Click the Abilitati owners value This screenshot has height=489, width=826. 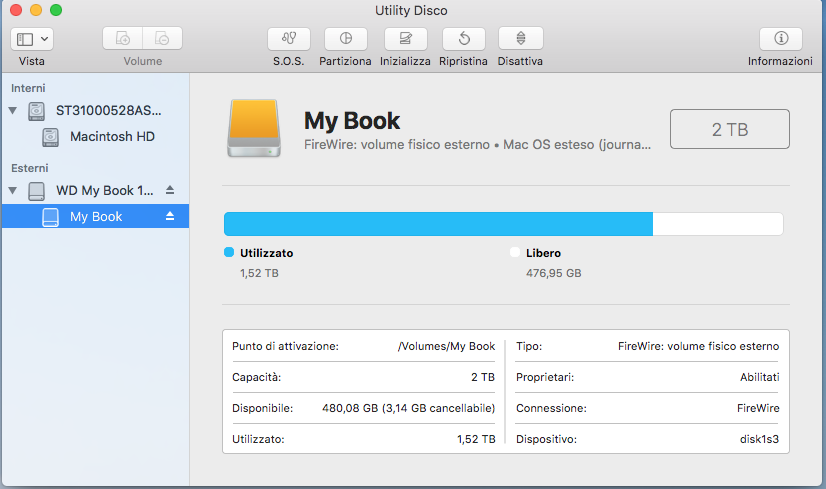(x=760, y=377)
